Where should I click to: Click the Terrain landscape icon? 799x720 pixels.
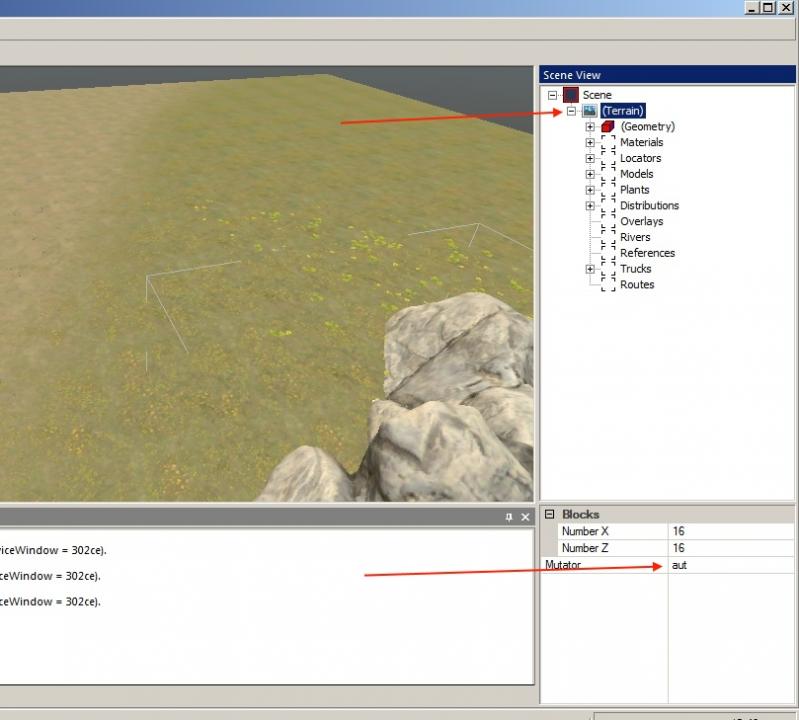click(589, 111)
